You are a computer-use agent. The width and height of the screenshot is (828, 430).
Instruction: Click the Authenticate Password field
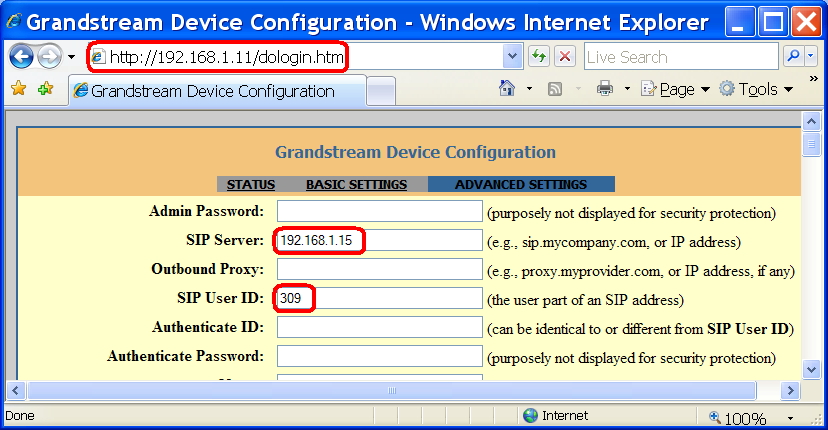pos(380,356)
